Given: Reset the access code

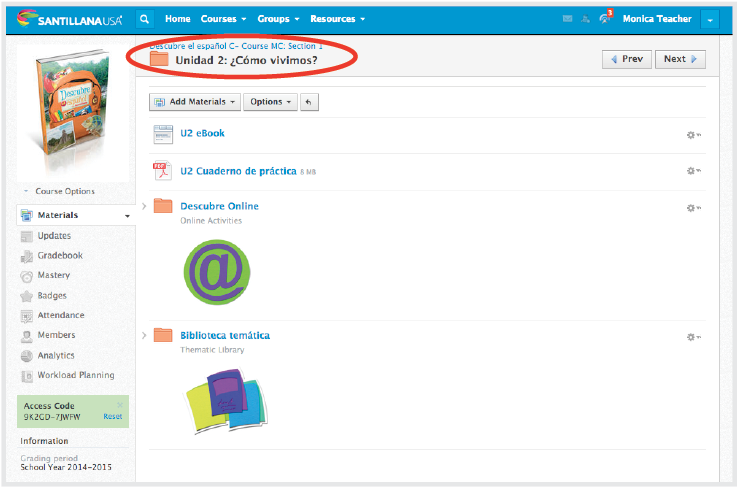Looking at the screenshot, I should click(112, 416).
